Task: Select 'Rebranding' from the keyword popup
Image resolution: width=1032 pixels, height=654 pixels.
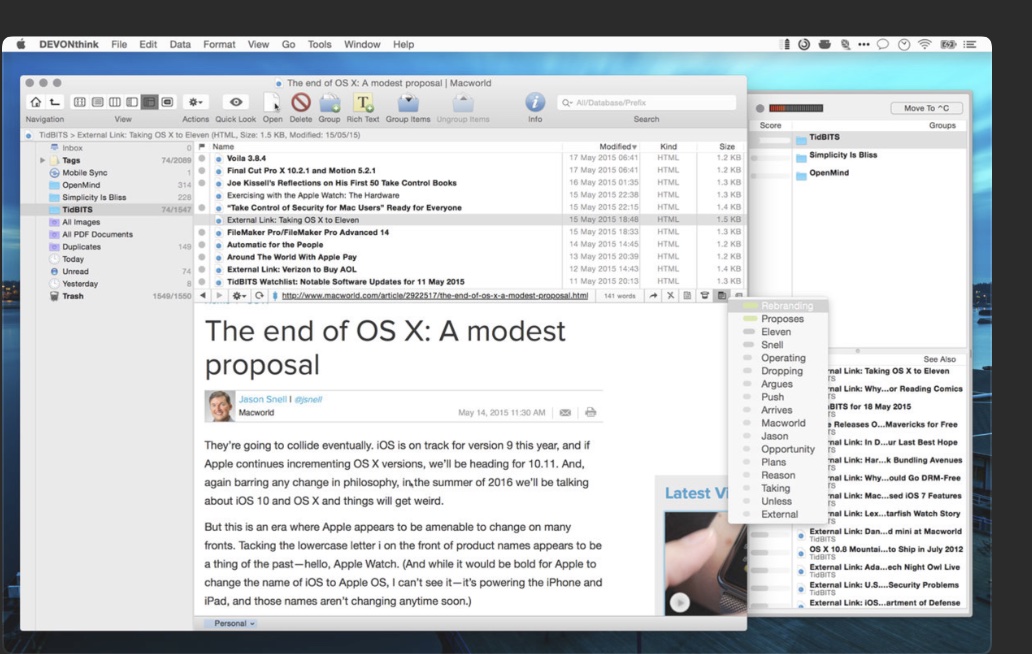Action: pos(787,306)
